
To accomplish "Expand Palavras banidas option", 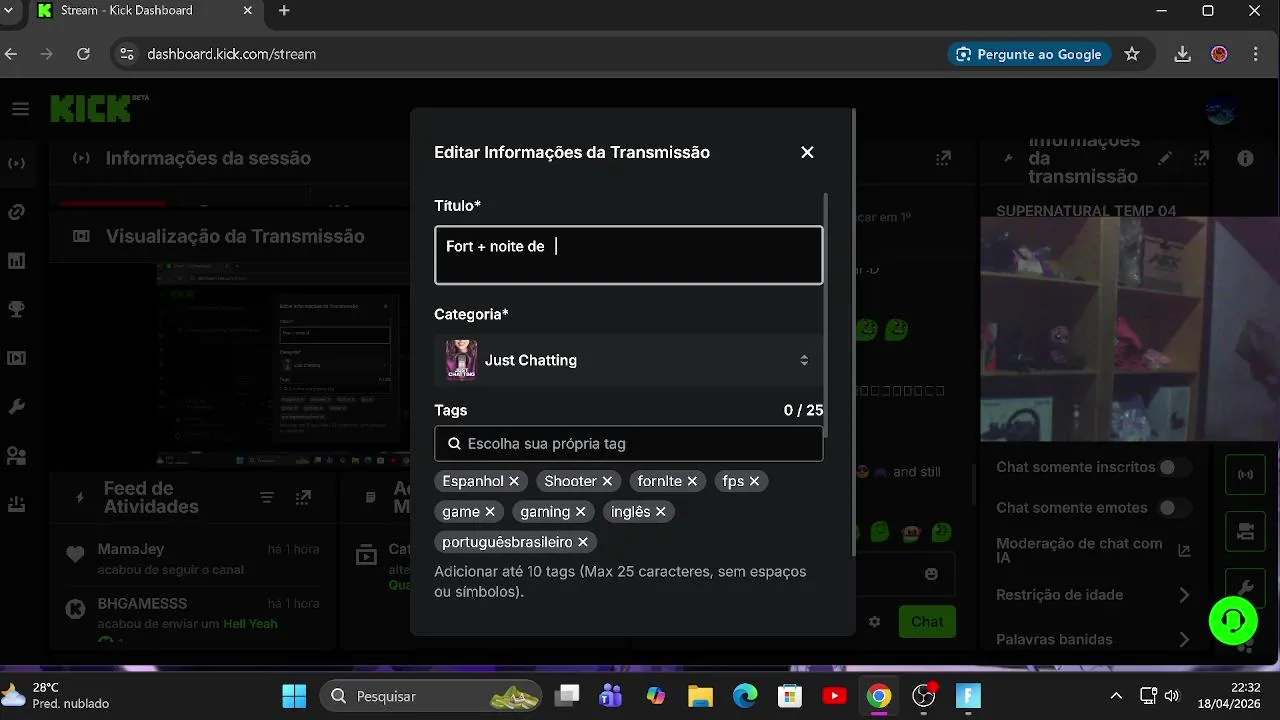I will click(1184, 639).
